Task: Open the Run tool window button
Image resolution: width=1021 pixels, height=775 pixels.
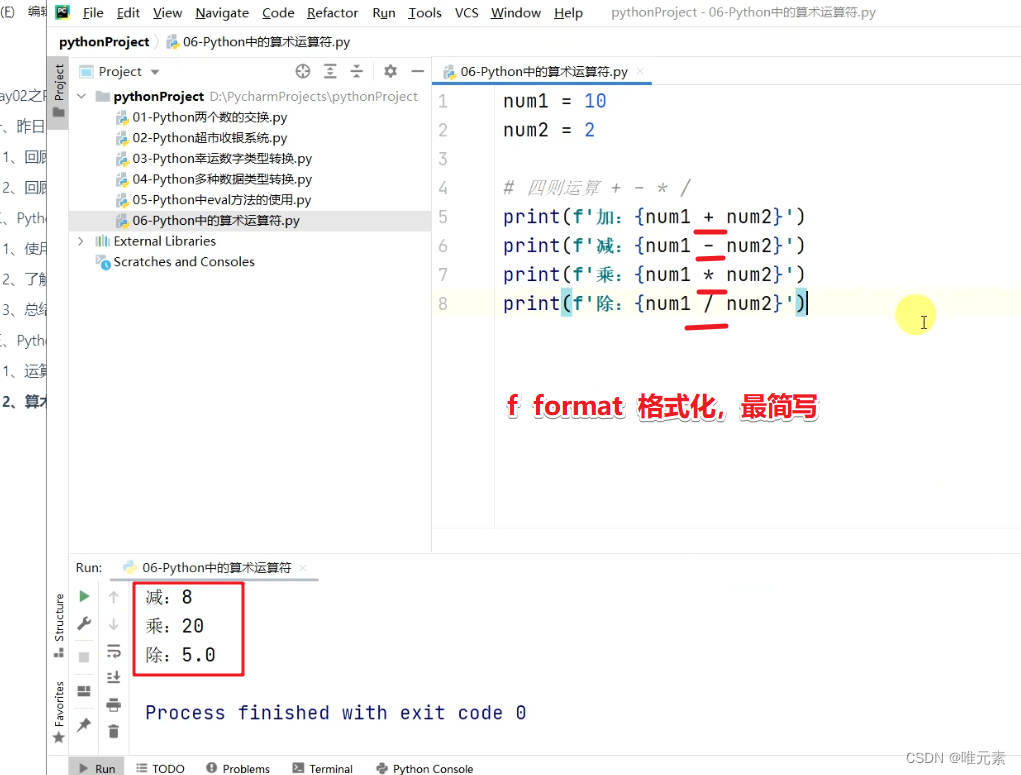Action: (96, 768)
